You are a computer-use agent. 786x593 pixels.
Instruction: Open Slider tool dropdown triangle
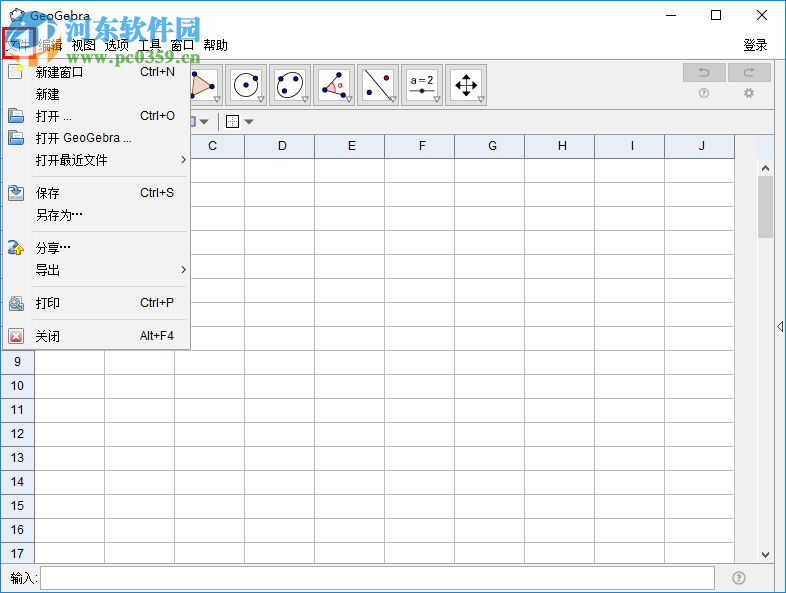point(437,99)
